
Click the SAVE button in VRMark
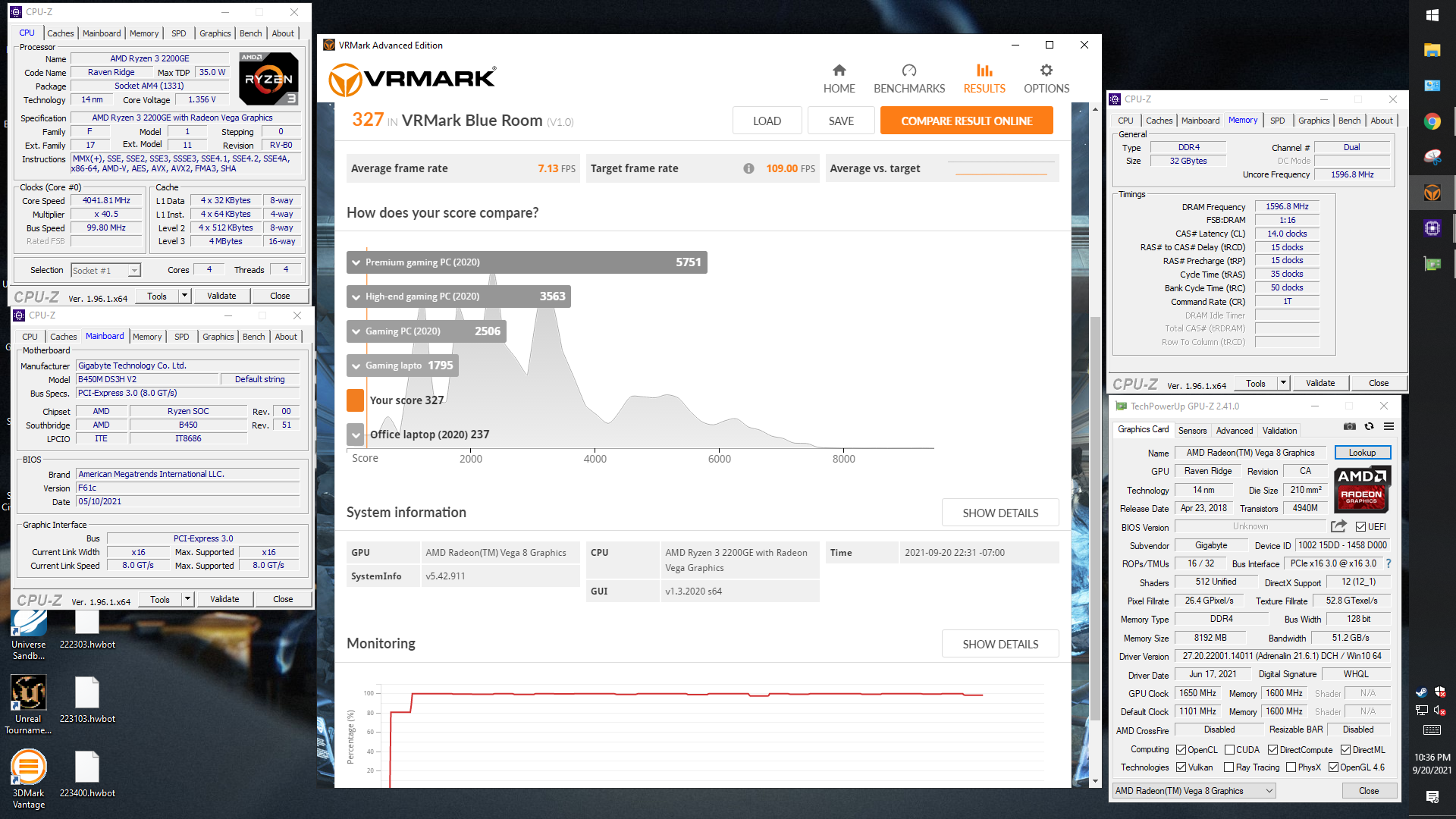(841, 121)
